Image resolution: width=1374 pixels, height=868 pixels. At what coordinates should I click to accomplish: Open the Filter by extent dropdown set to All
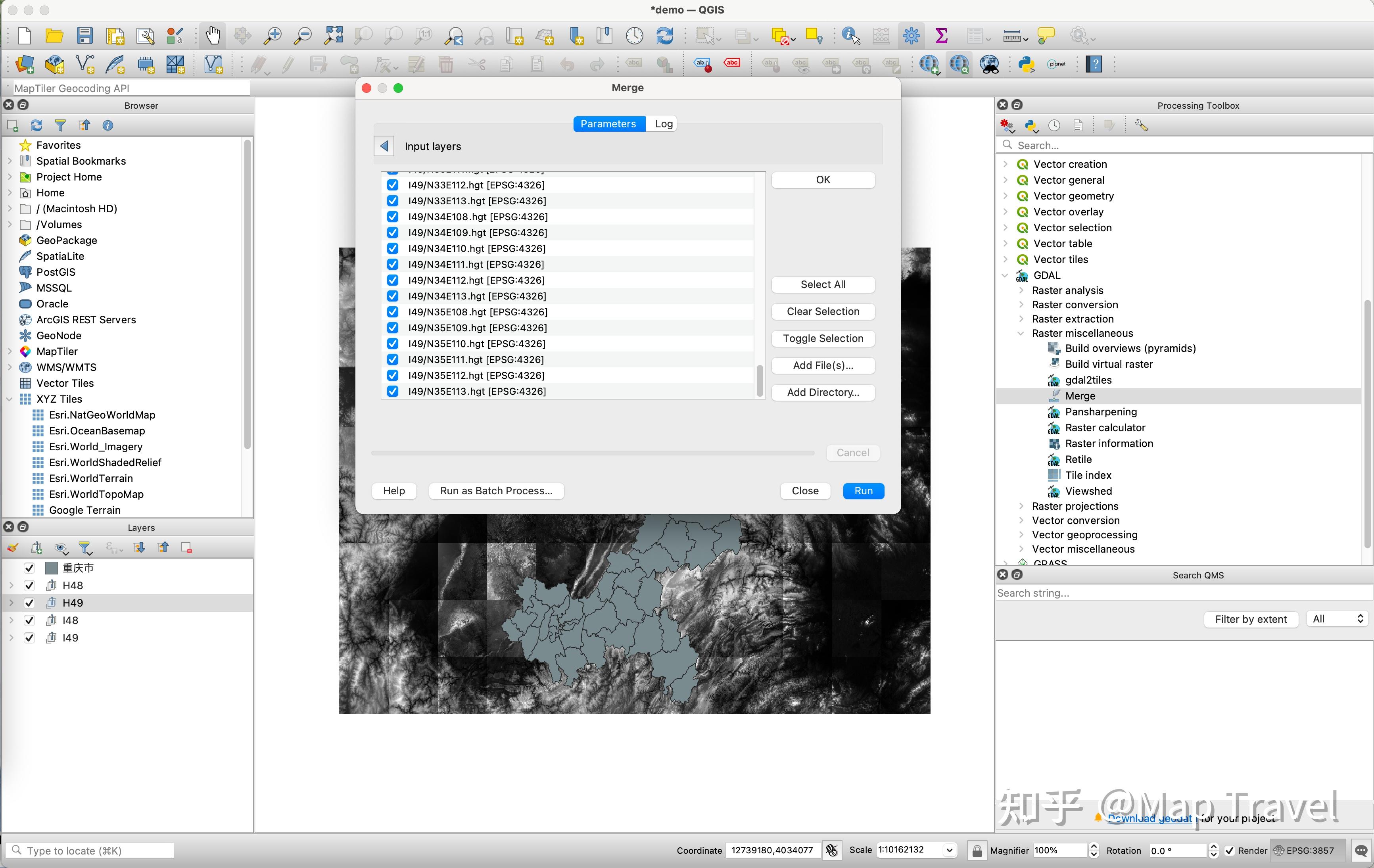1338,618
